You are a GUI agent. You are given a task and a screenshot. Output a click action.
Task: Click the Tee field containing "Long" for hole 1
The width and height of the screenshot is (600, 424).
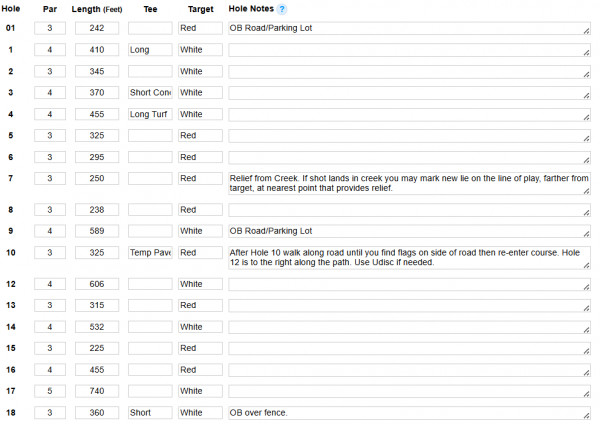click(x=150, y=50)
